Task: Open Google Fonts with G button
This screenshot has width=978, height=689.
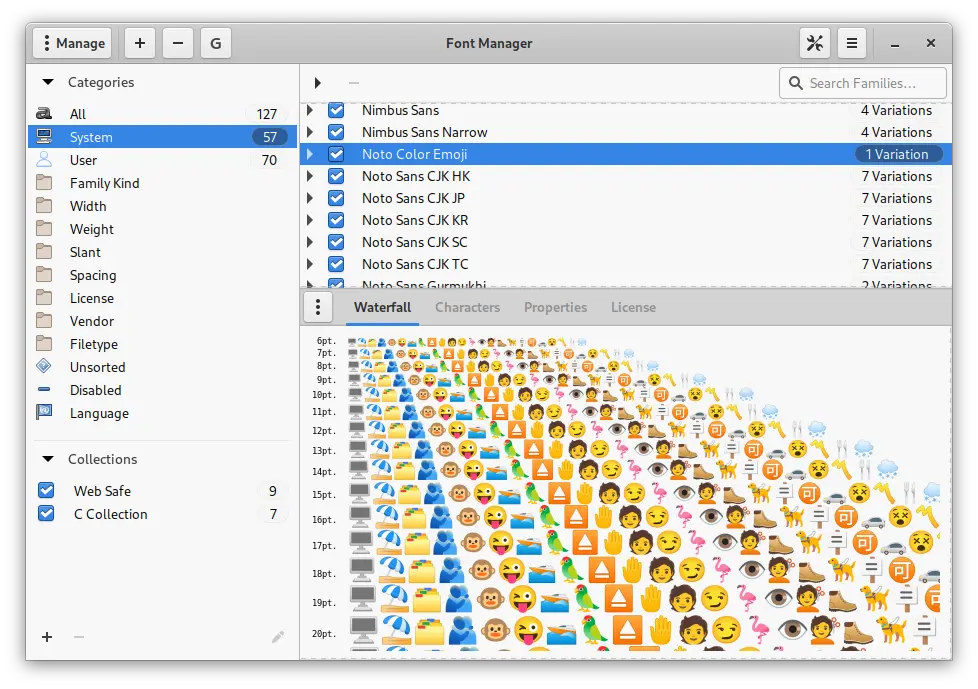Action: 215,43
